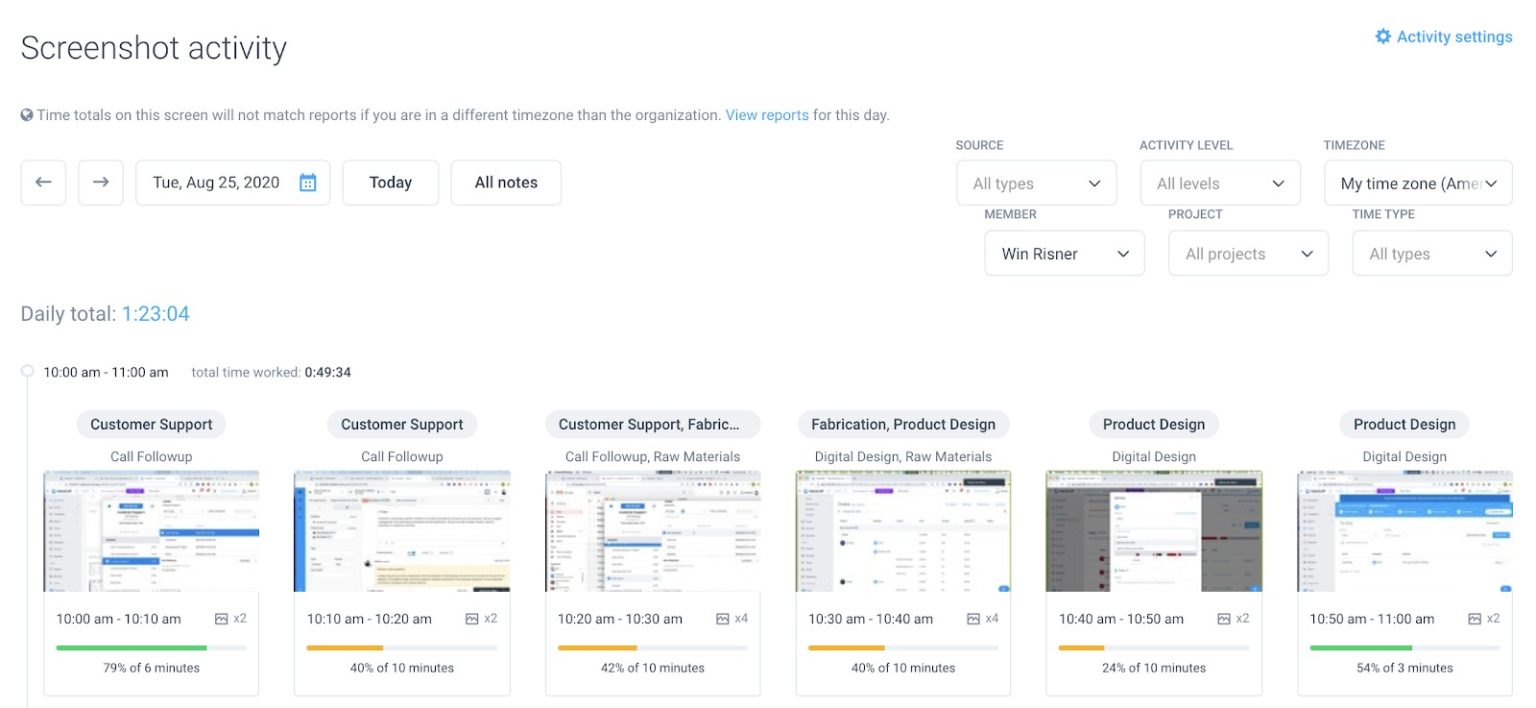Viewport: 1536px width, 708px height.
Task: Expand the Source All types dropdown
Action: (1036, 183)
